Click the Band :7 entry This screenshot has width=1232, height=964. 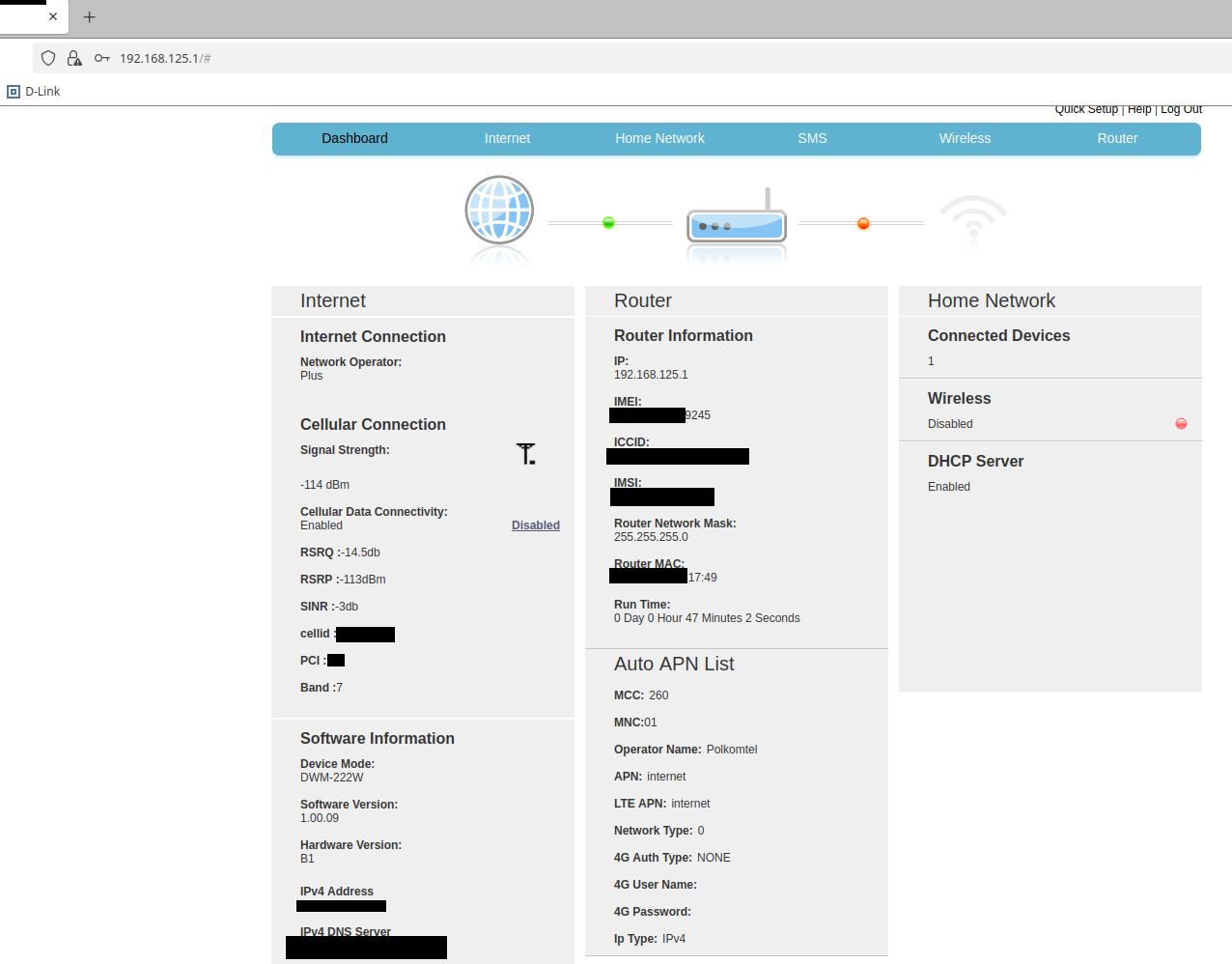pos(322,688)
